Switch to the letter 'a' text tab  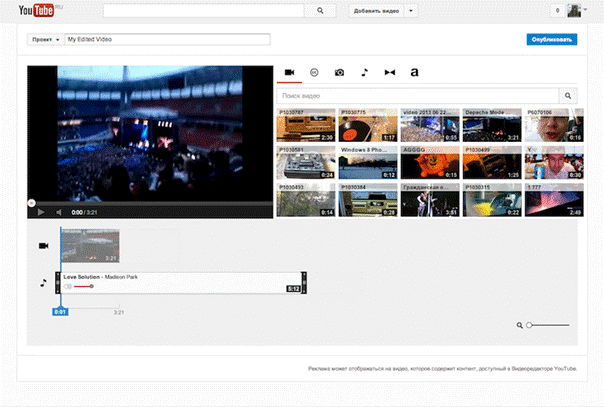click(414, 72)
